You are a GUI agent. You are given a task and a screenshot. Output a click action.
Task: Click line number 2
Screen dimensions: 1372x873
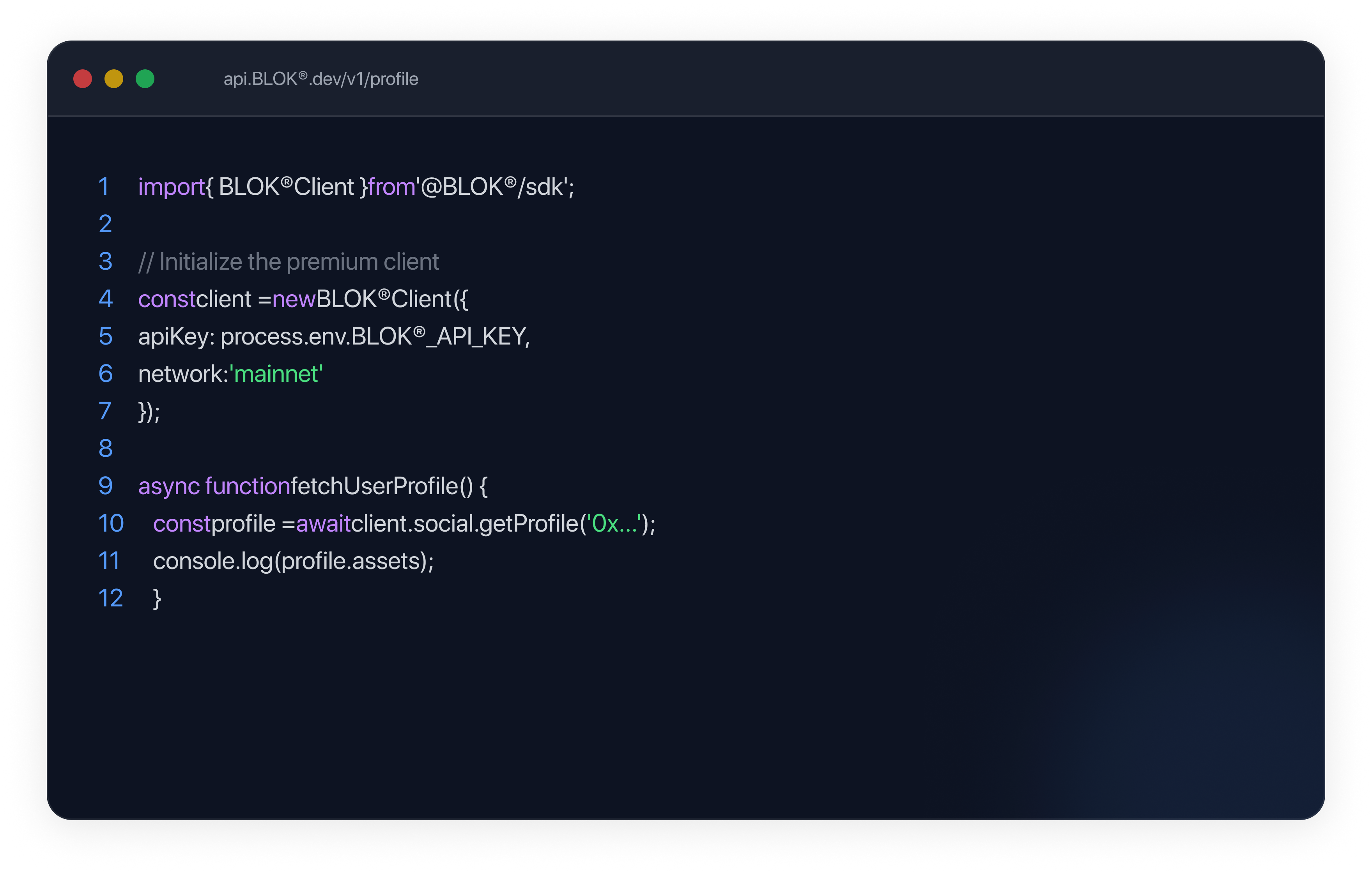click(105, 224)
